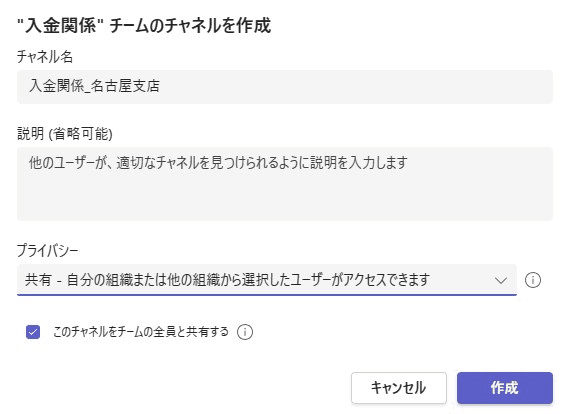The height and width of the screenshot is (414, 570).
Task: Click the チャネル名 field label
Action: pos(45,57)
